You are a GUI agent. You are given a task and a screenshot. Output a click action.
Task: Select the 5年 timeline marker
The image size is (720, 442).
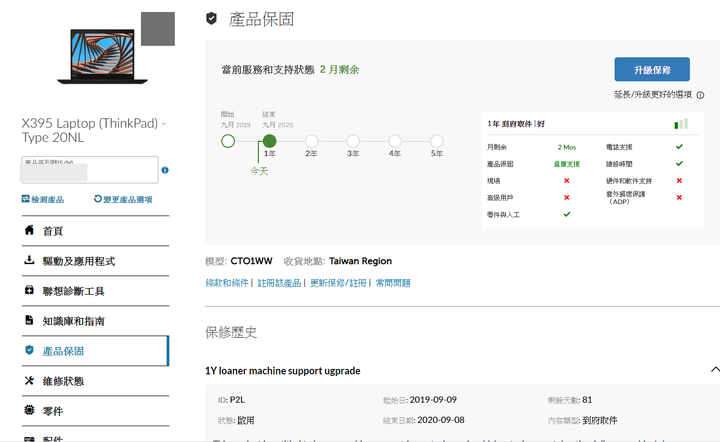point(437,141)
